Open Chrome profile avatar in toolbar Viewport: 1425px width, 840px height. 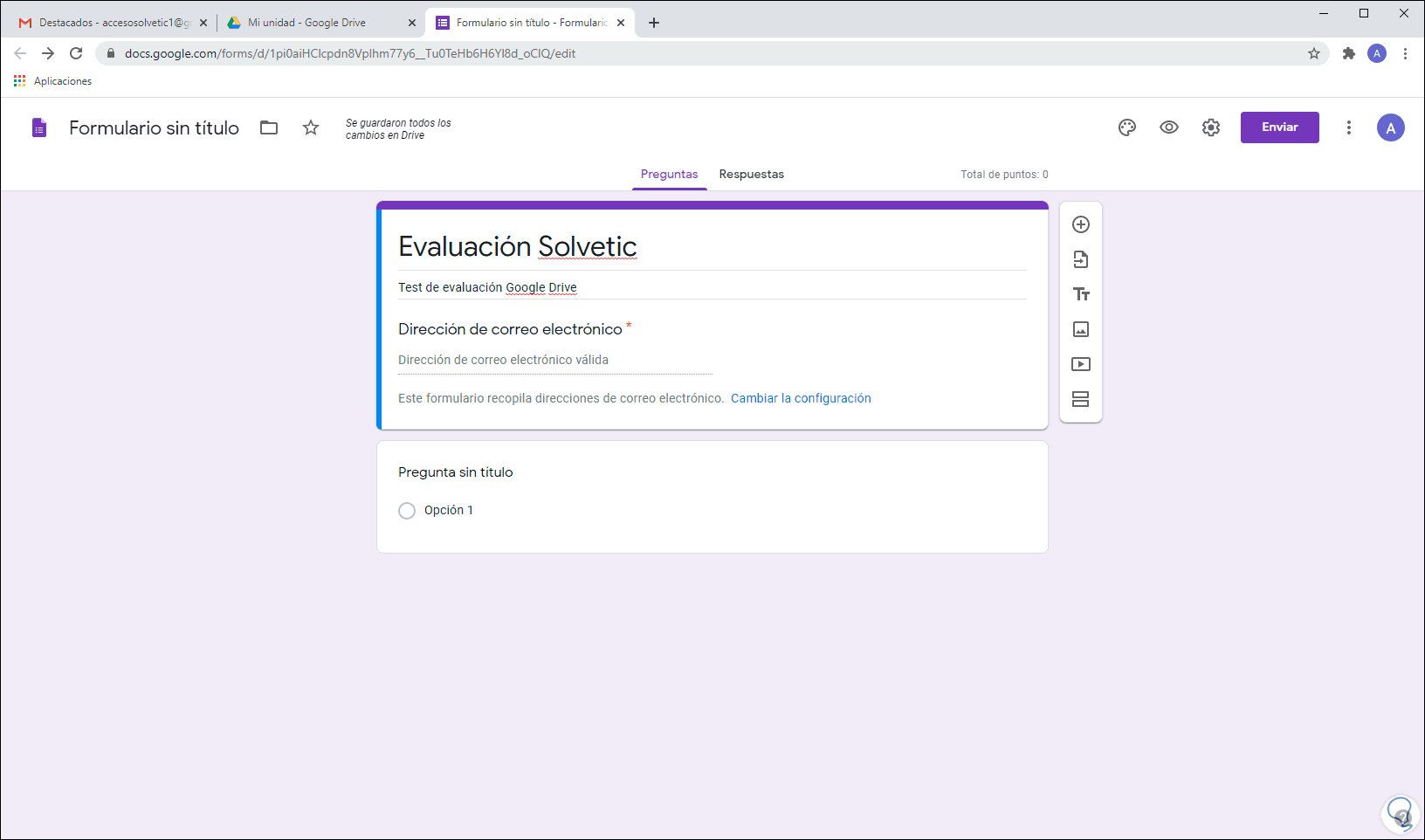(x=1377, y=53)
